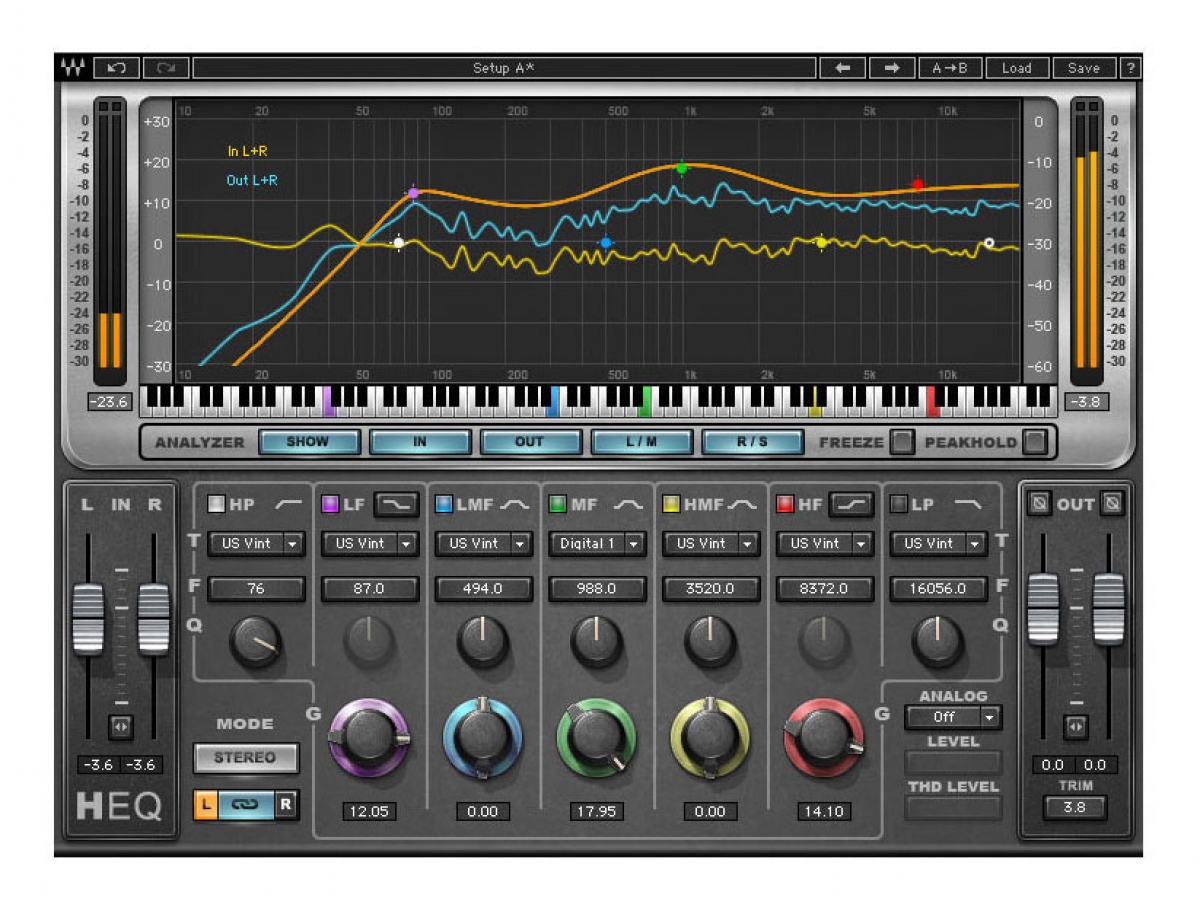The image size is (1200, 904).
Task: Click the LF low-shelf shape icon
Action: point(397,505)
